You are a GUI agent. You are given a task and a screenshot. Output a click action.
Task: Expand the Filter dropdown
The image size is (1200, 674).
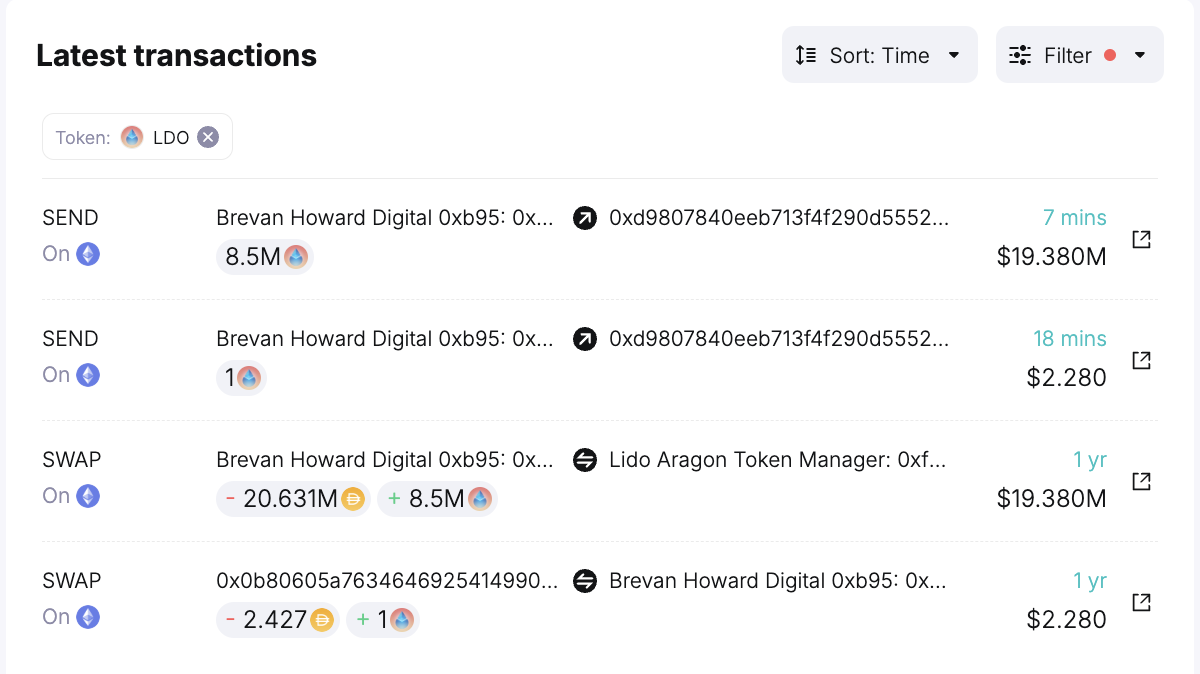(1079, 55)
